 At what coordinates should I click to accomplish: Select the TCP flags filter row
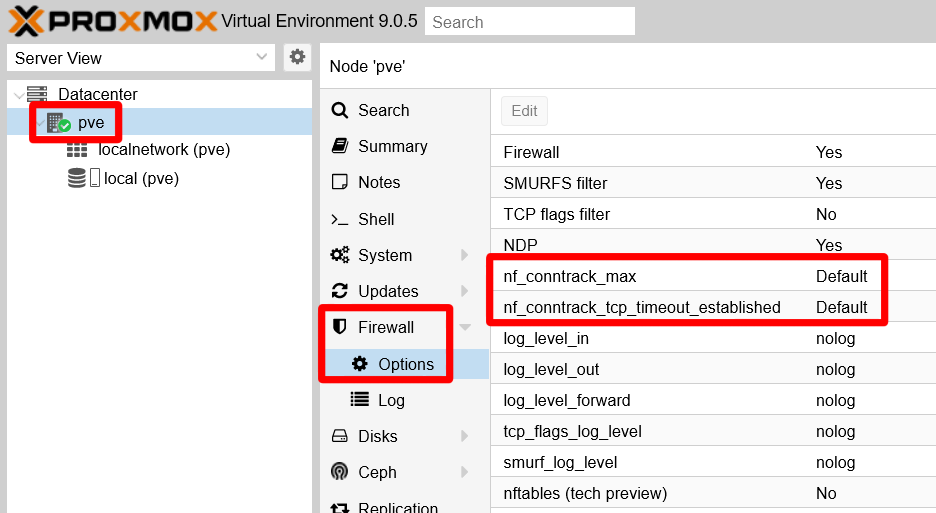tap(713, 214)
